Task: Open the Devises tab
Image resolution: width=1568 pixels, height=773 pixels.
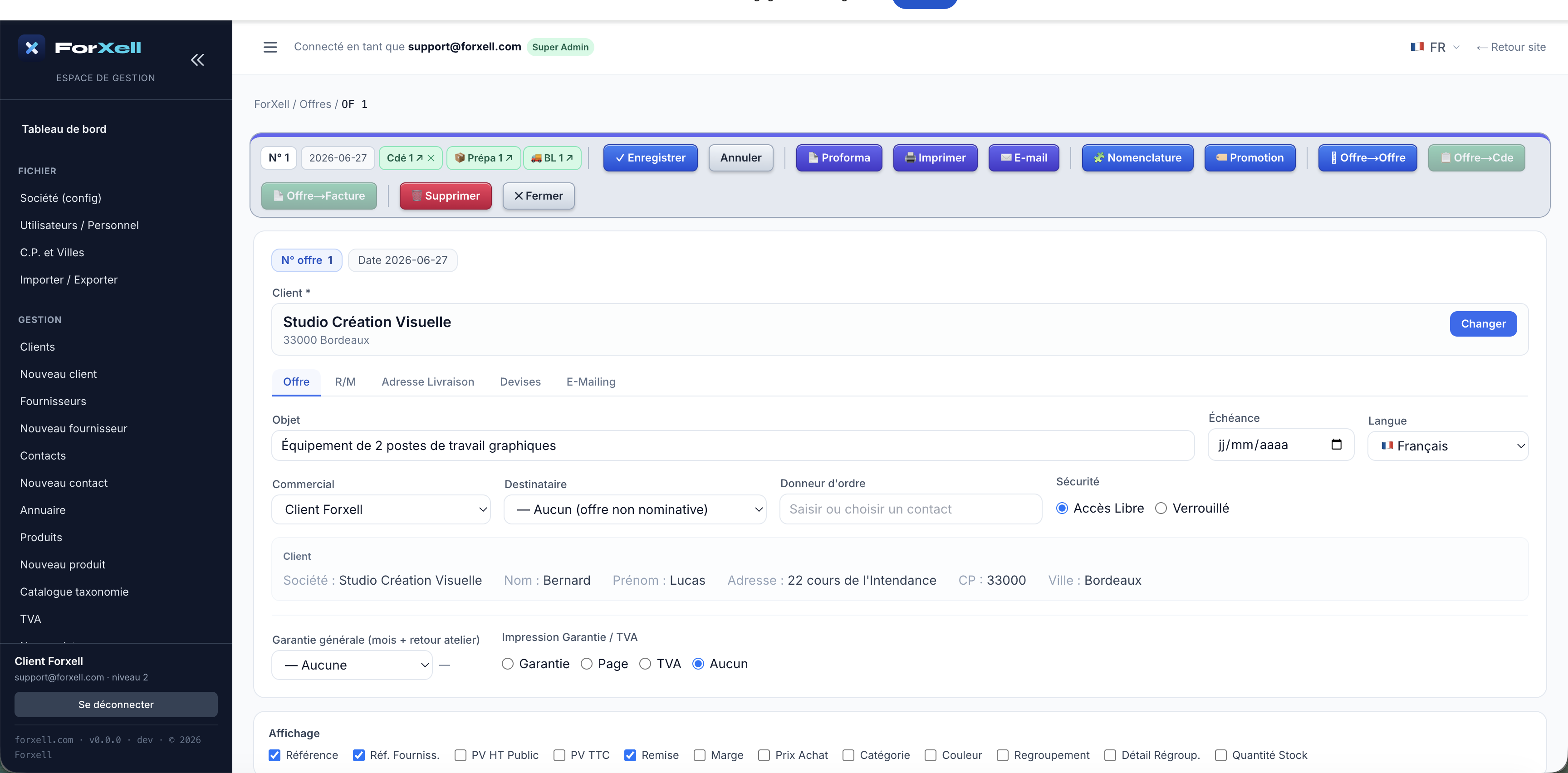Action: [x=520, y=382]
